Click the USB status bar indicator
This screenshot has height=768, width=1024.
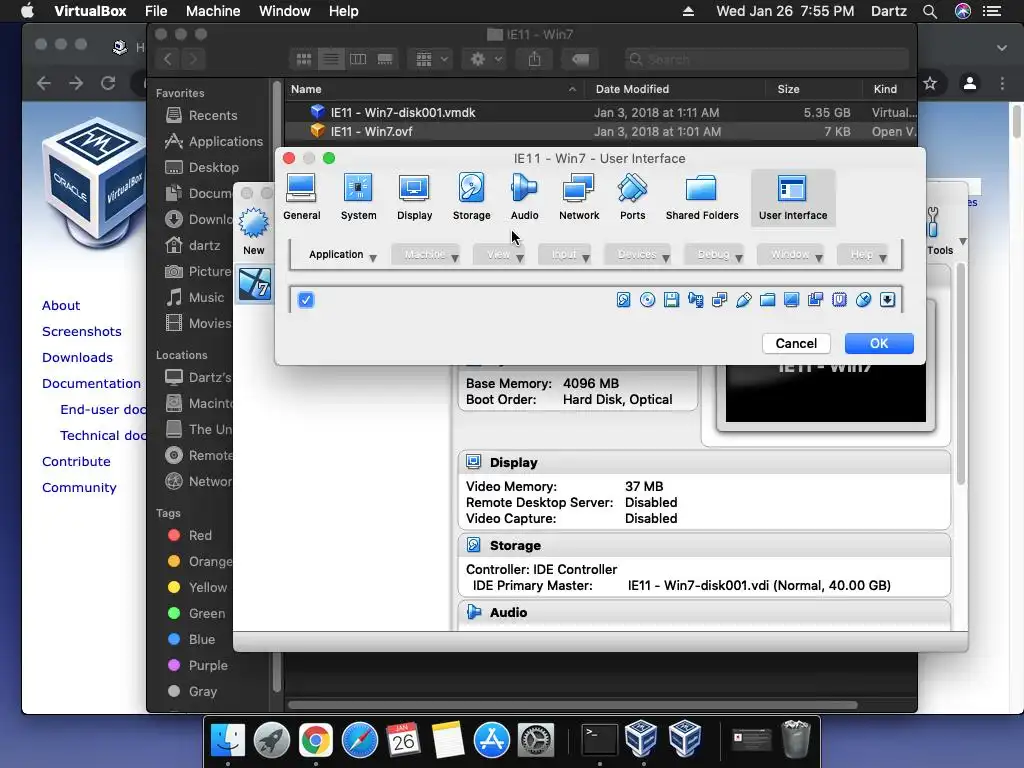click(x=743, y=300)
